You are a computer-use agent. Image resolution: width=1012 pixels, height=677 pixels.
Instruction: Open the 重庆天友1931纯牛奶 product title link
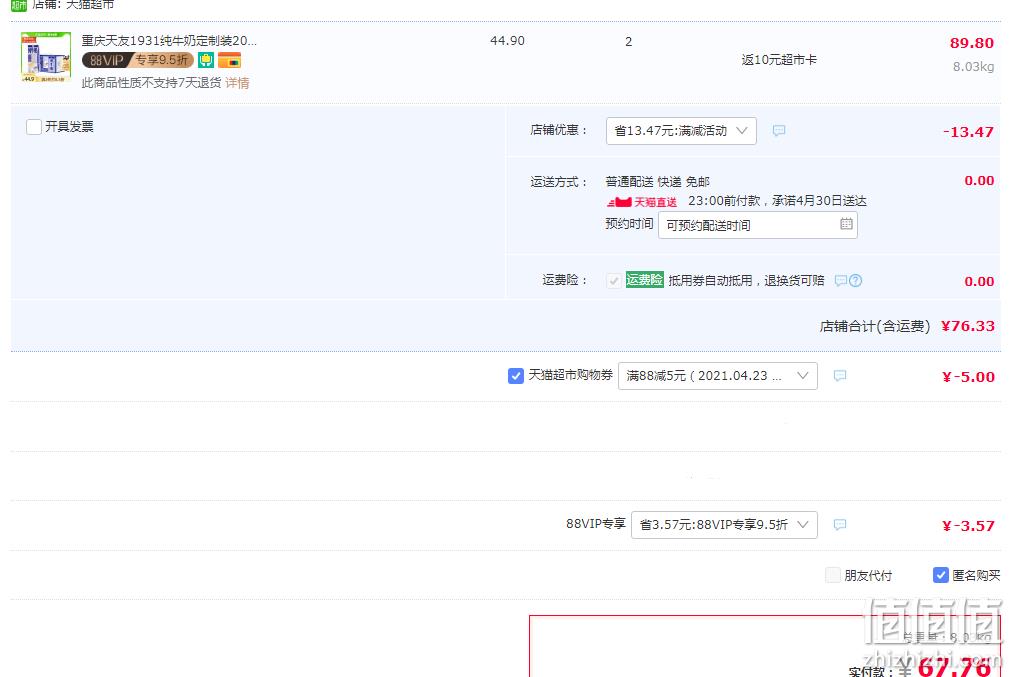pyautogui.click(x=169, y=41)
